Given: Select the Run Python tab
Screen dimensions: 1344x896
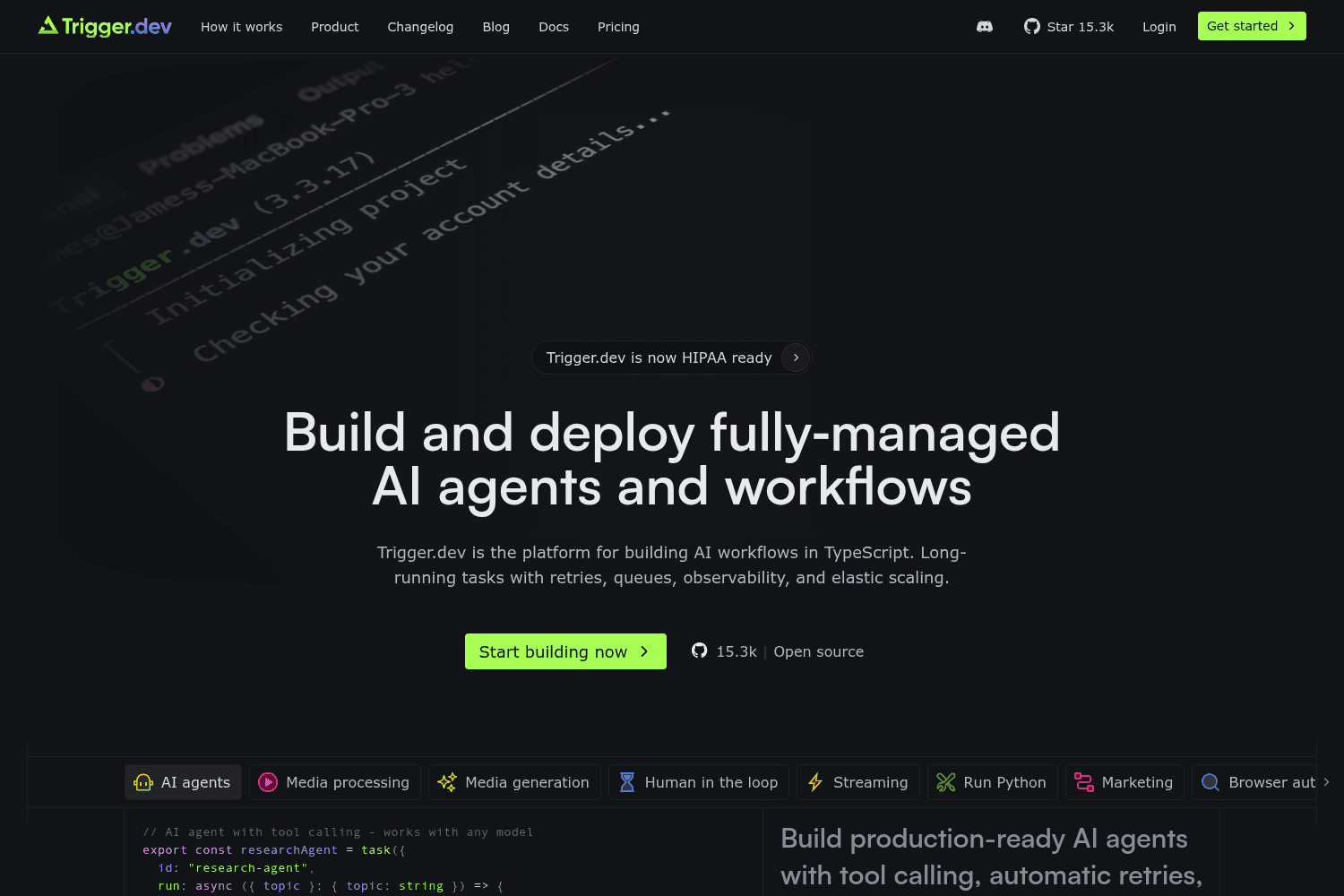Looking at the screenshot, I should tap(993, 782).
